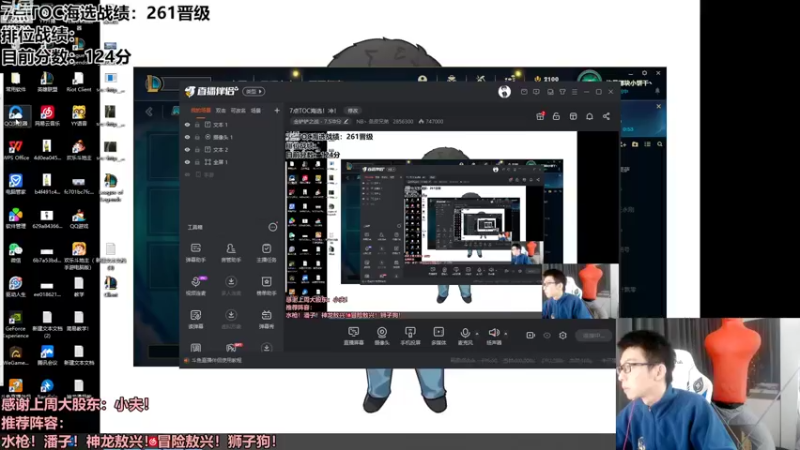Toggle visibility eye for the 全屏 1 source
Viewport: 800px width, 450px height.
pyautogui.click(x=187, y=162)
